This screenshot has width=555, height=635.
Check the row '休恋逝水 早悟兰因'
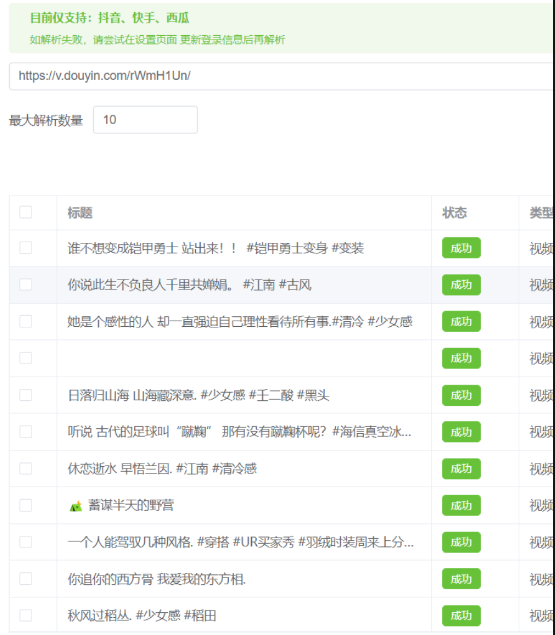pyautogui.click(x=26, y=469)
